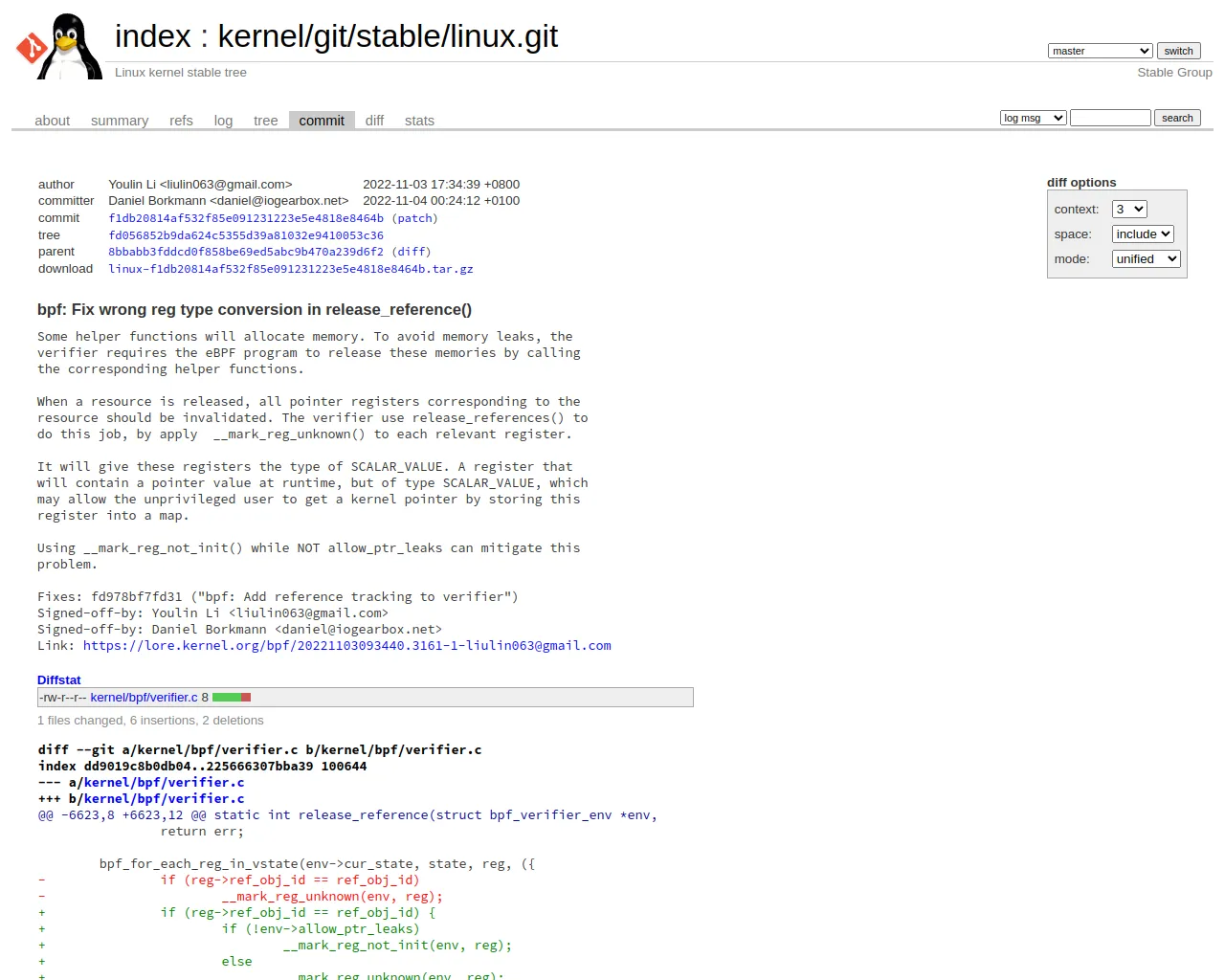The width and height of the screenshot is (1225, 980).
Task: Click the switch branch button
Action: click(x=1178, y=51)
